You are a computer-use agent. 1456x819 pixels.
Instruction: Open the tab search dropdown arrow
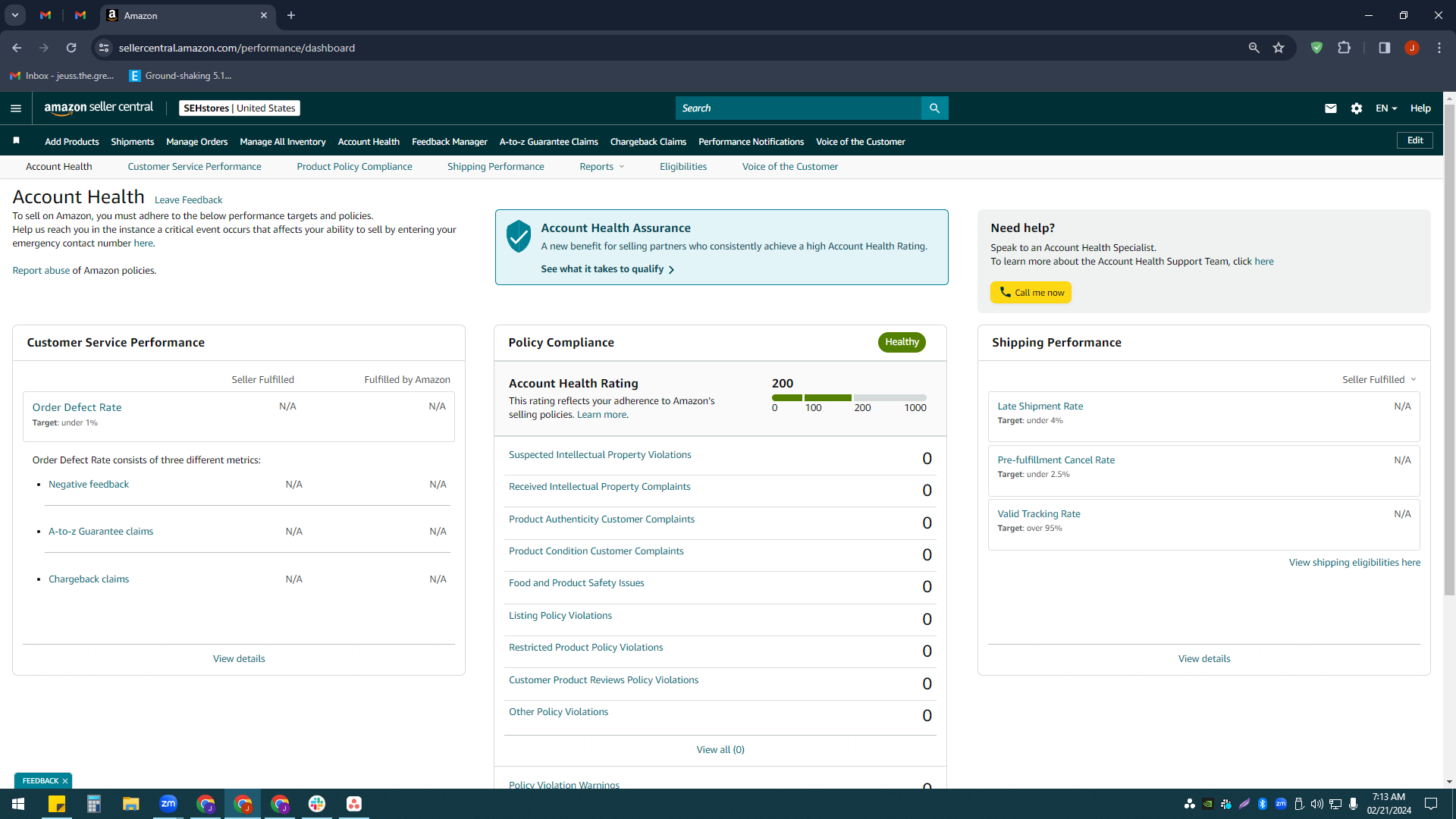tap(14, 15)
